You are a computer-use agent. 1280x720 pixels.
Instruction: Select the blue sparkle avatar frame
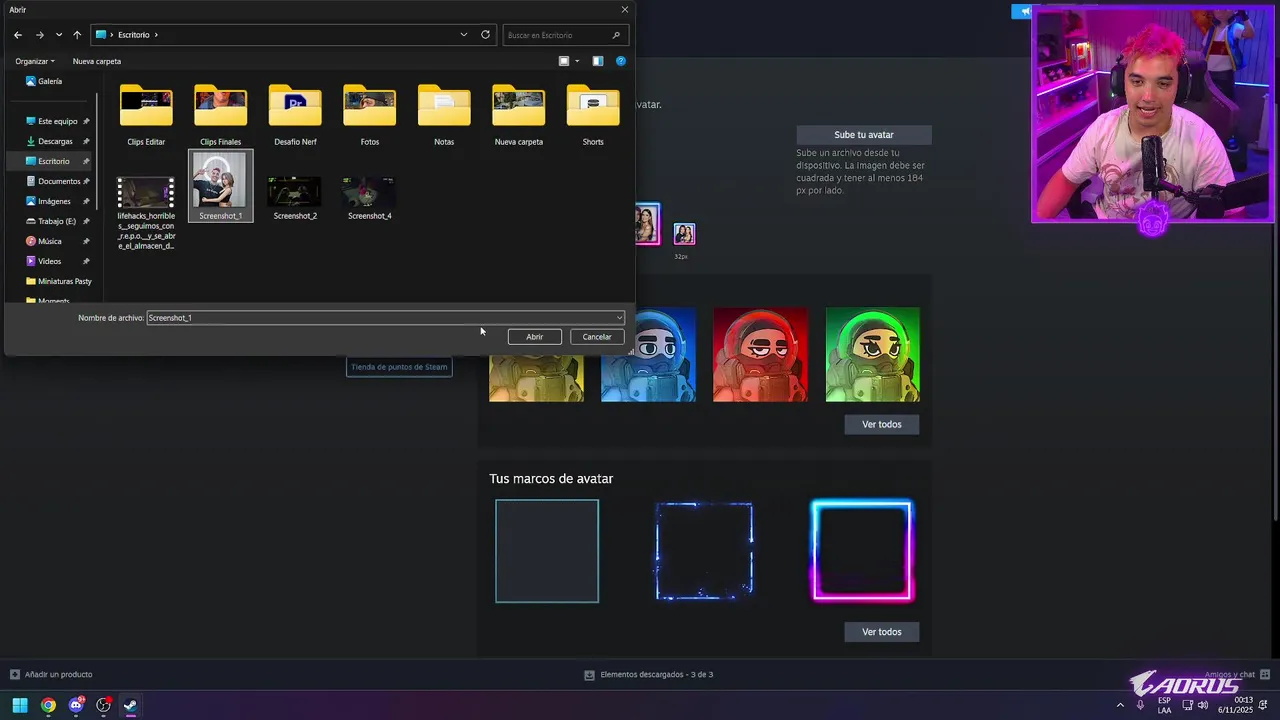pyautogui.click(x=704, y=551)
